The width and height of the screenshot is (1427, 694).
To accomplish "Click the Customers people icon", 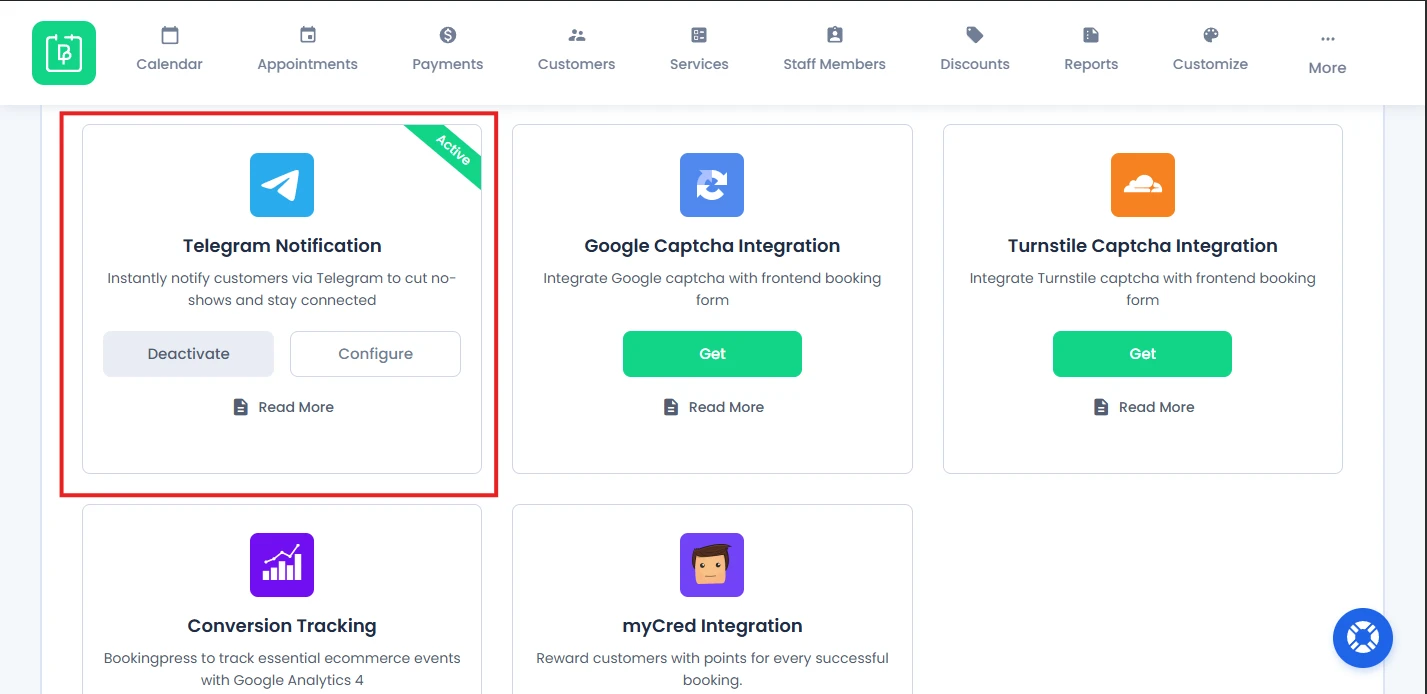I will pyautogui.click(x=577, y=35).
